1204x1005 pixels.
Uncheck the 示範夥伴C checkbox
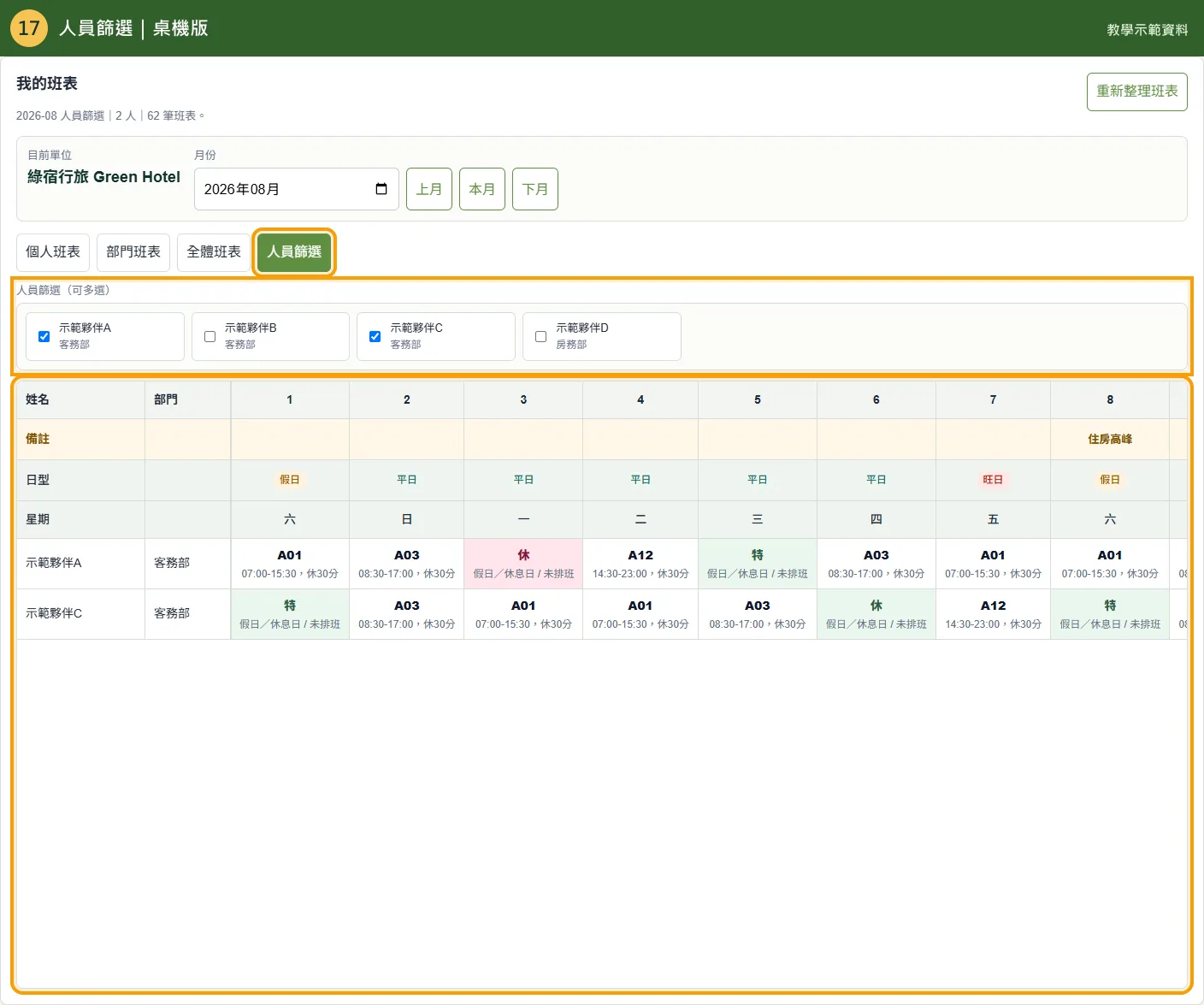(x=375, y=336)
